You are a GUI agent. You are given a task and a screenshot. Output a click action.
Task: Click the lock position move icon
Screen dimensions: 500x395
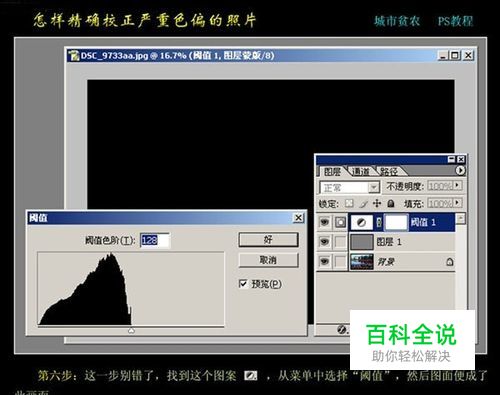point(377,203)
